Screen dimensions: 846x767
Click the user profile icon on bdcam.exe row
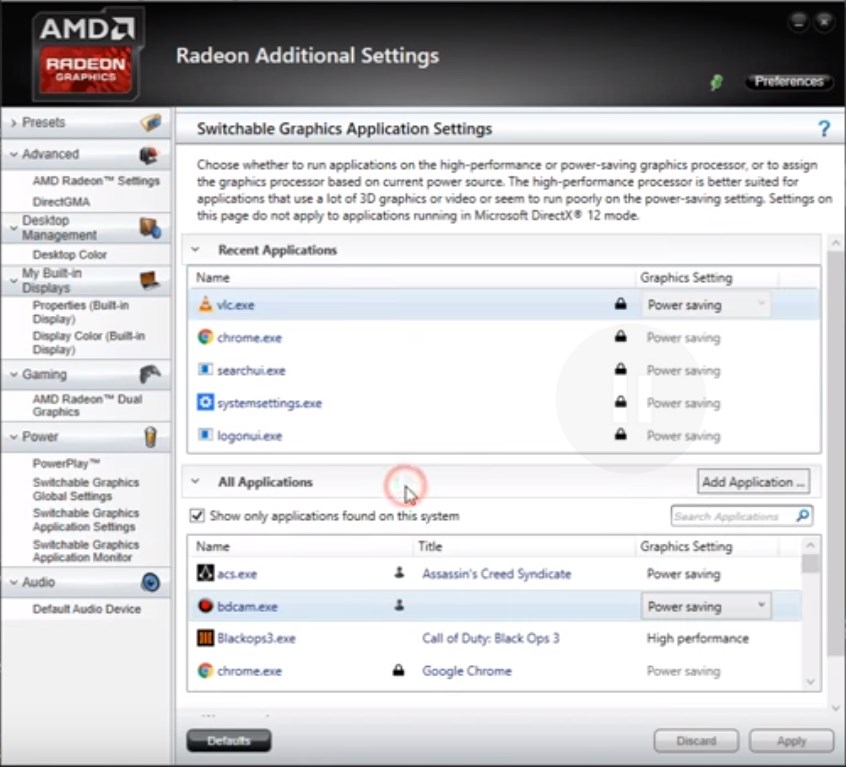coord(399,605)
